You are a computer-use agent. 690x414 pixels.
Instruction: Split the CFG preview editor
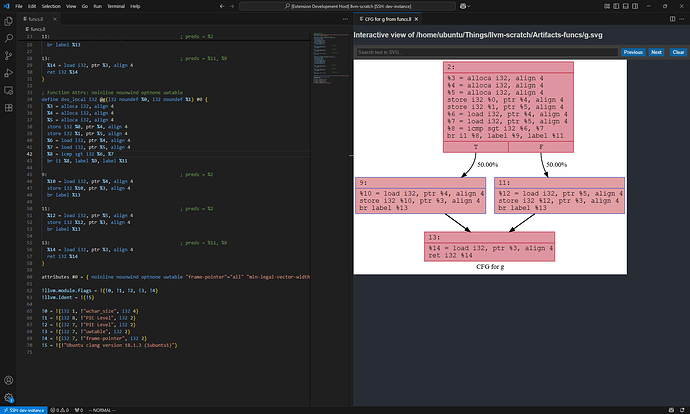click(671, 17)
